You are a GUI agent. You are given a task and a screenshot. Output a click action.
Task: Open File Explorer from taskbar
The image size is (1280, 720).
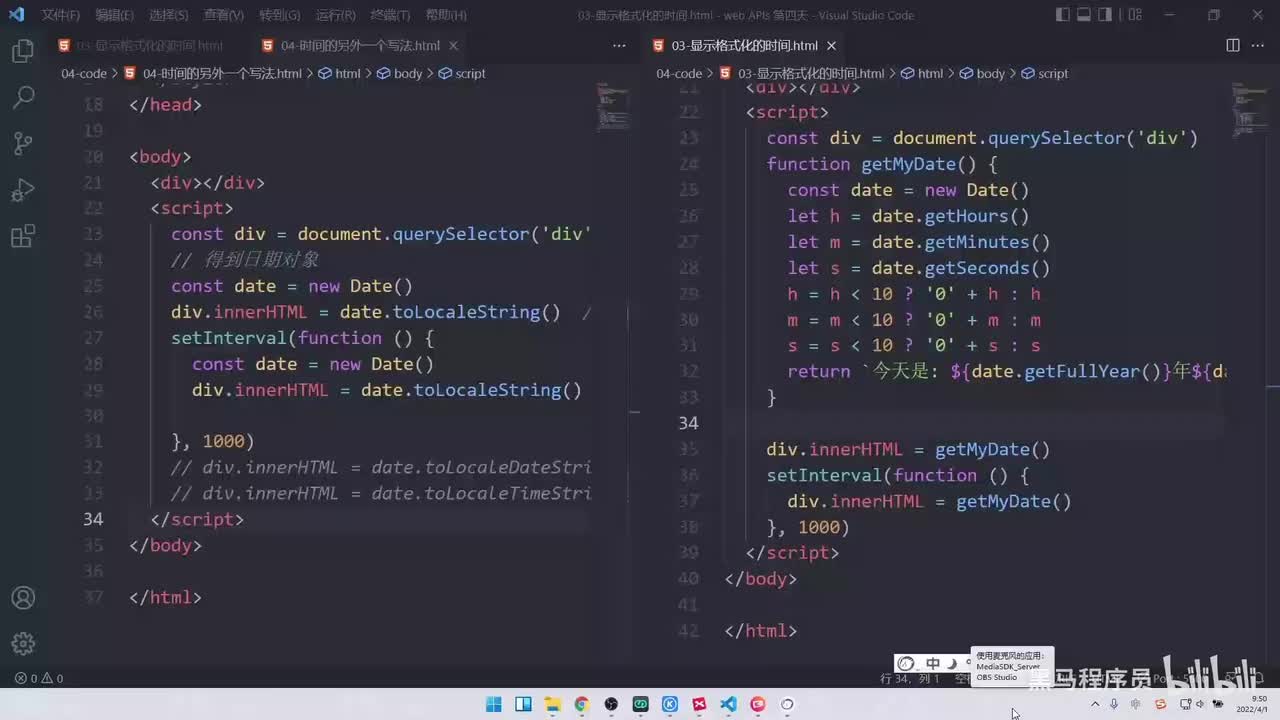click(x=552, y=704)
